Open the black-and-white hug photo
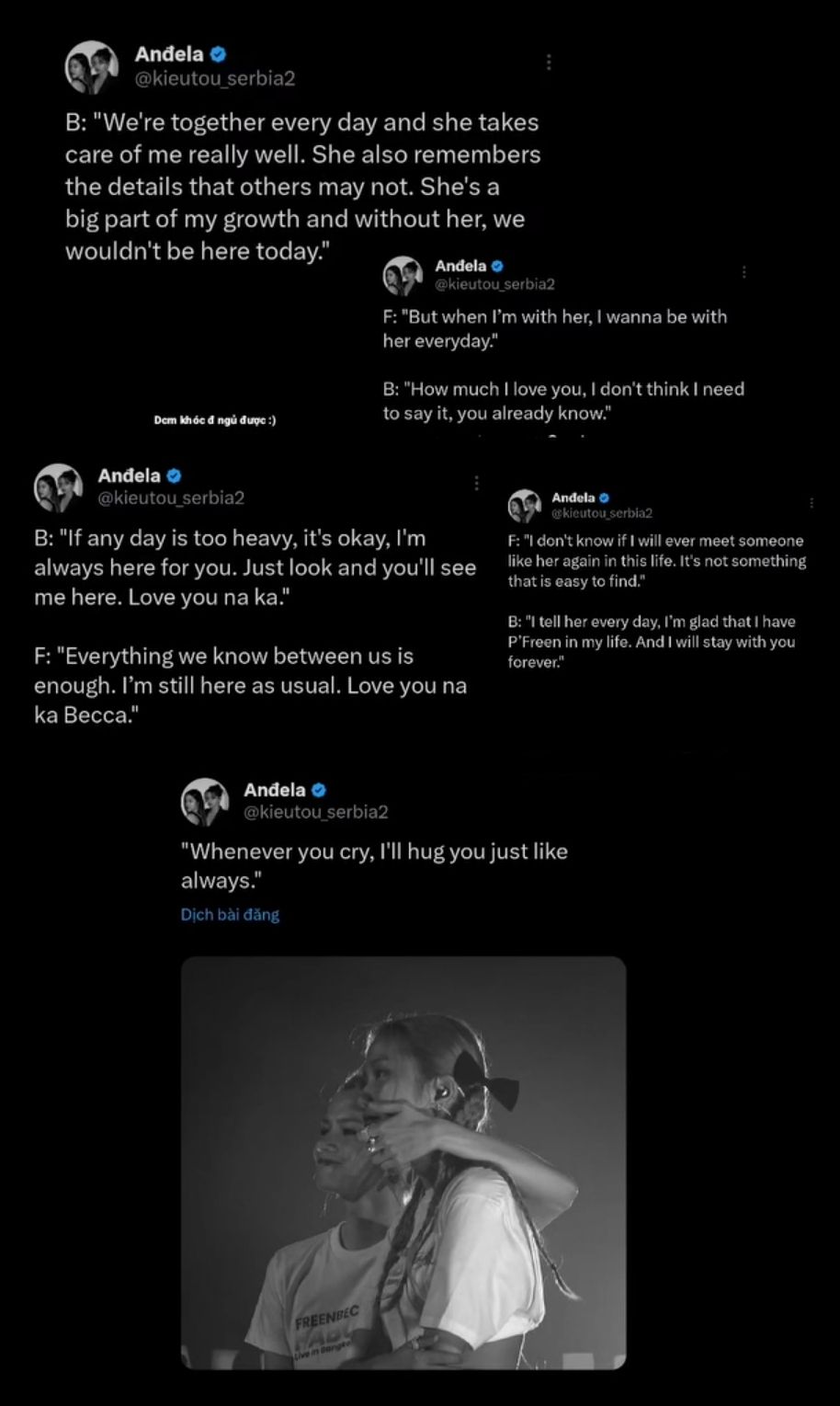The height and width of the screenshot is (1406, 840). click(403, 1163)
